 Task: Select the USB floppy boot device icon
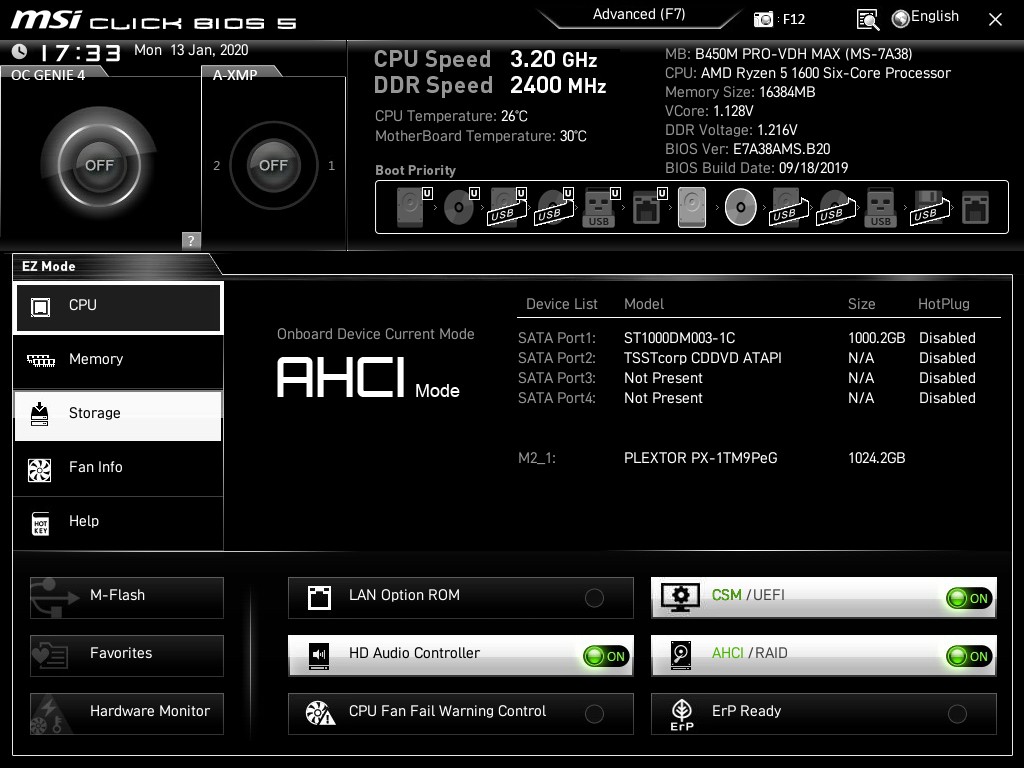929,207
